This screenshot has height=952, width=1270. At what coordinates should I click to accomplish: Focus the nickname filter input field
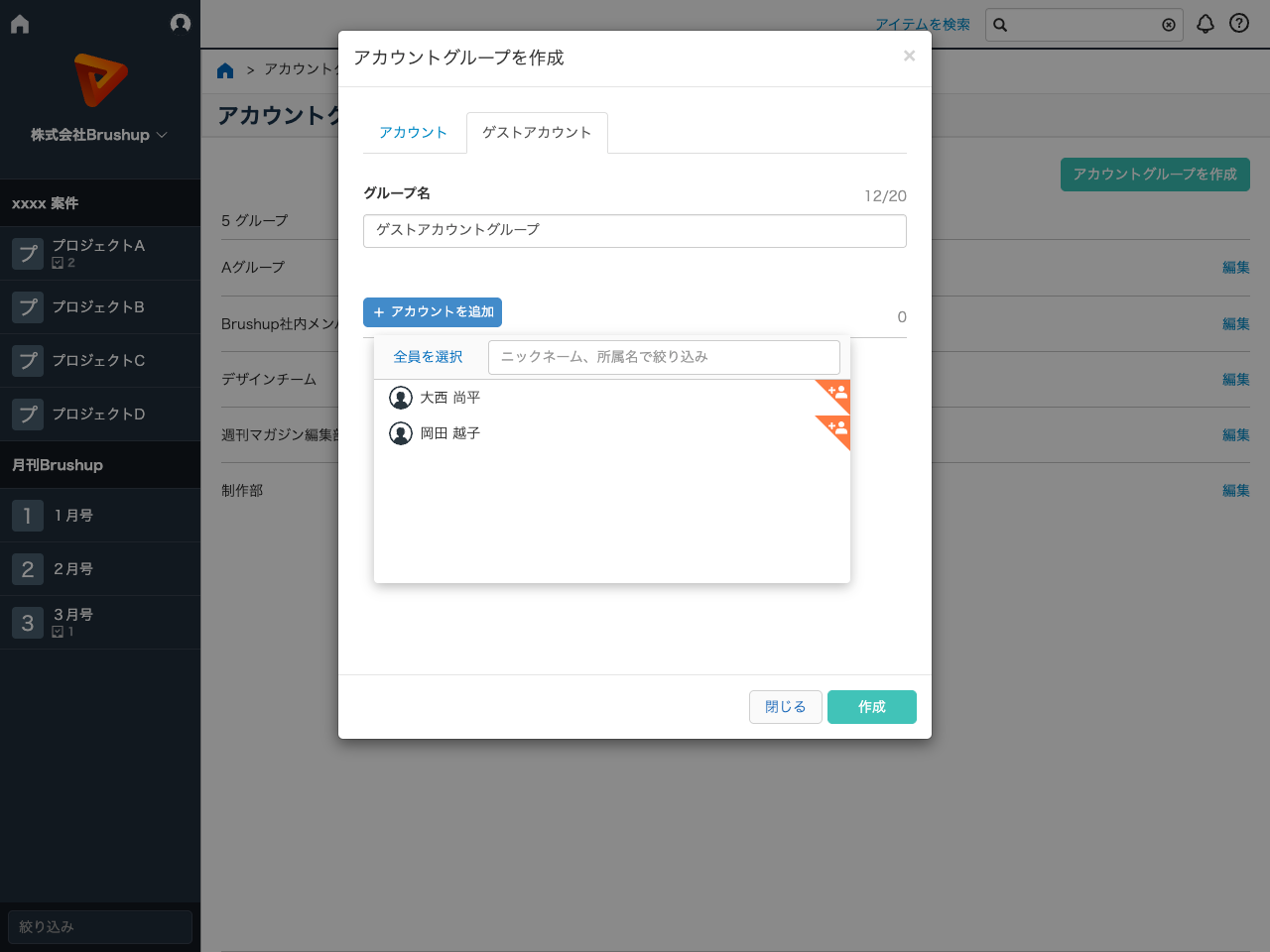point(664,357)
